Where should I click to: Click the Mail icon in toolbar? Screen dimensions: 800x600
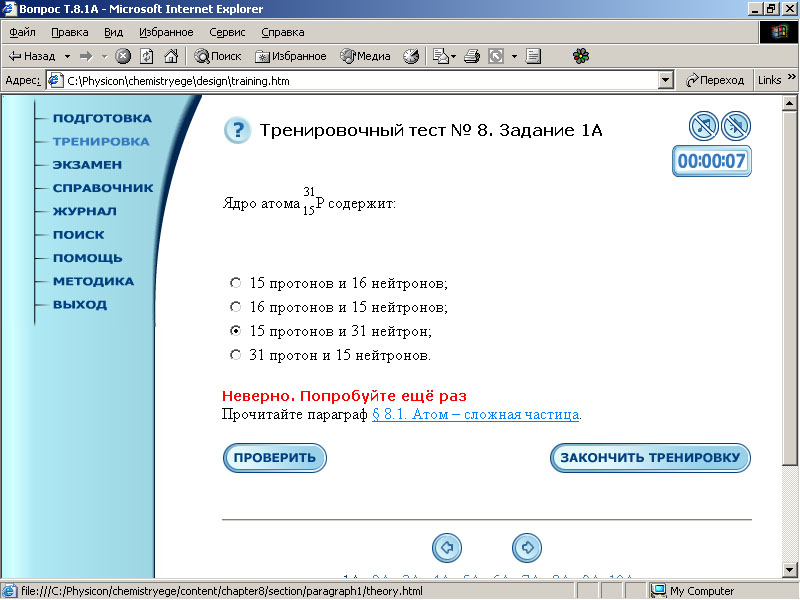click(440, 56)
